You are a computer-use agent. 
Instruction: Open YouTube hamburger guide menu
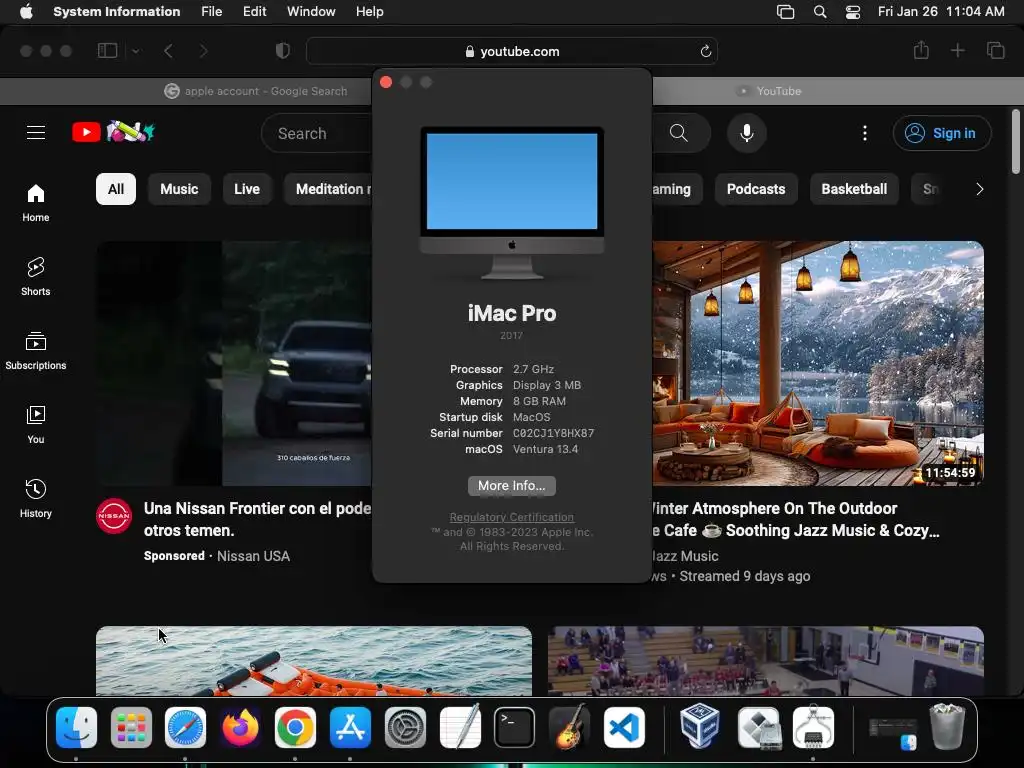(x=36, y=133)
